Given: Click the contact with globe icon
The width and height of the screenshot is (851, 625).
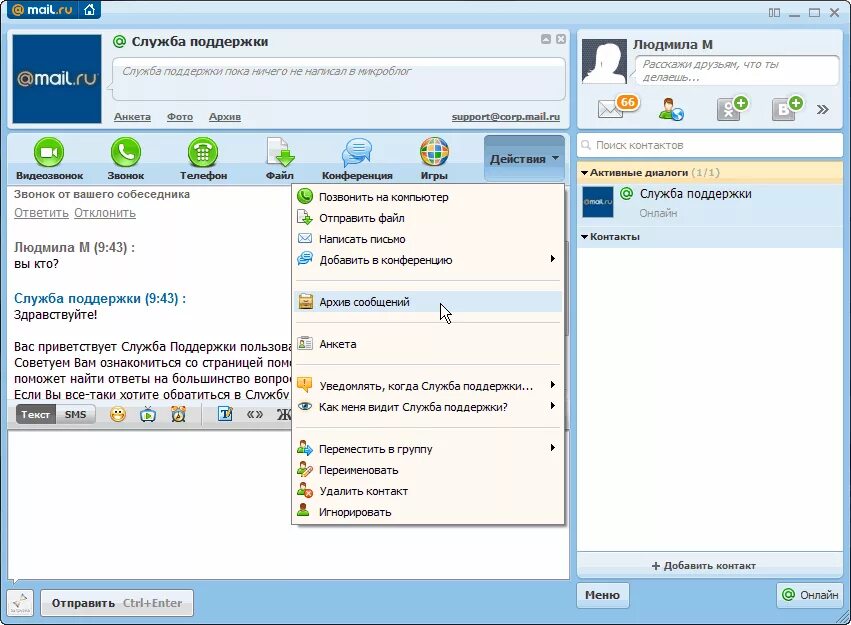Looking at the screenshot, I should coord(670,109).
